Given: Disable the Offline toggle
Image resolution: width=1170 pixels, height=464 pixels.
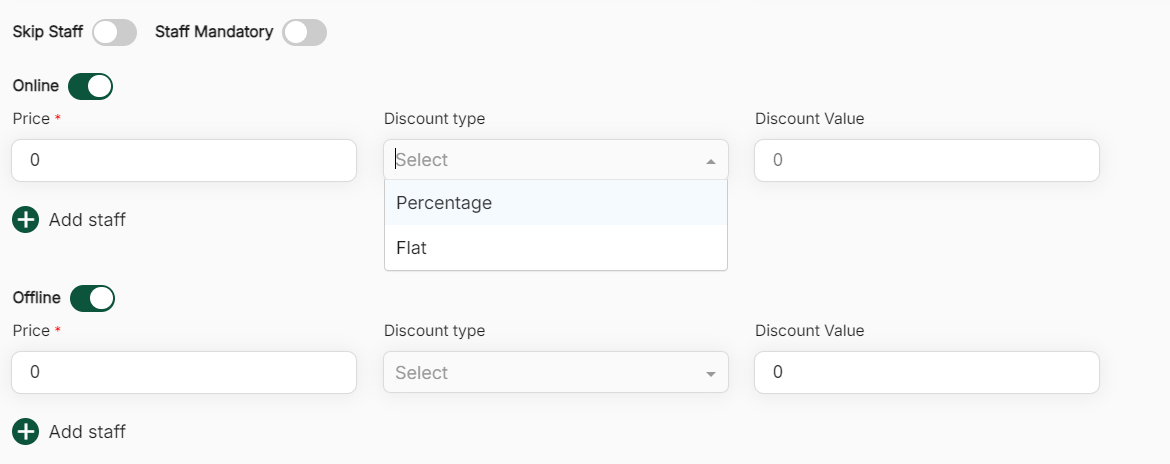Looking at the screenshot, I should [x=92, y=298].
